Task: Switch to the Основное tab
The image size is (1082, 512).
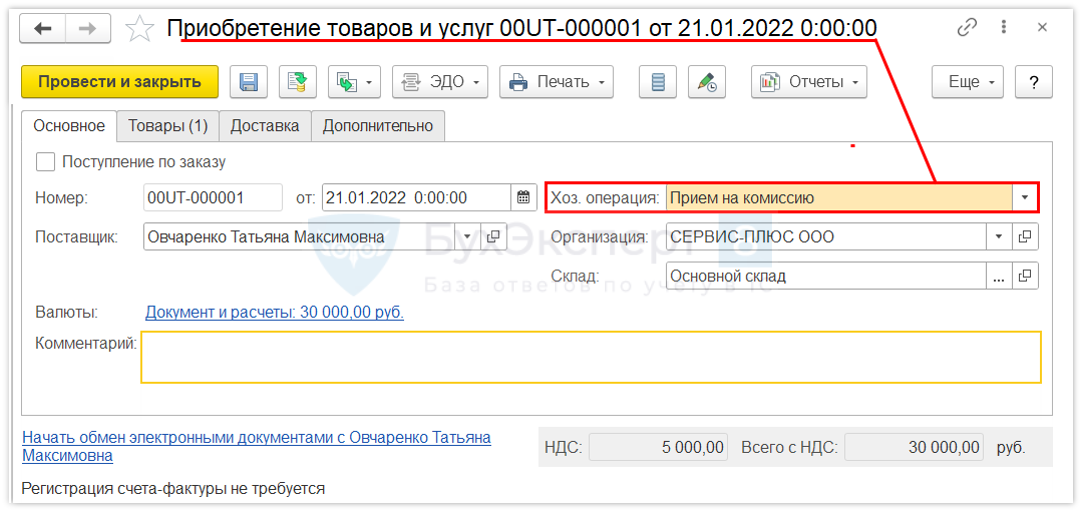Action: point(69,126)
